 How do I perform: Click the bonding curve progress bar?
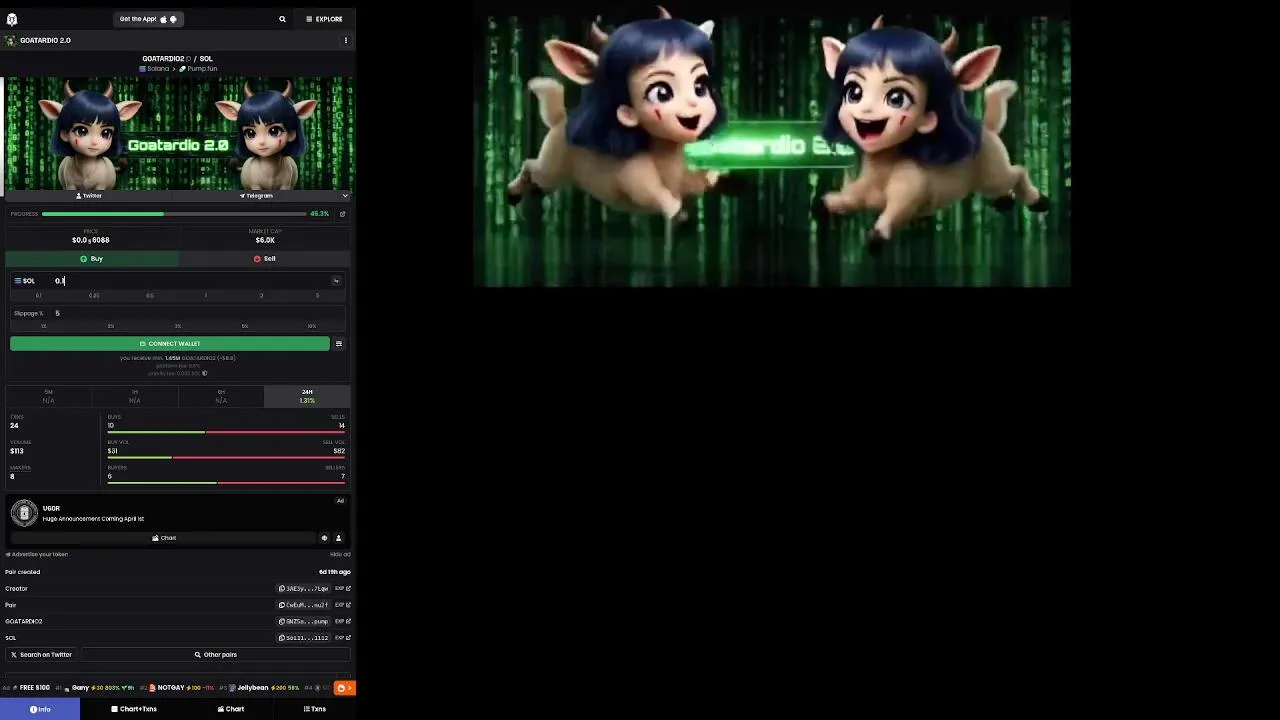coord(174,214)
